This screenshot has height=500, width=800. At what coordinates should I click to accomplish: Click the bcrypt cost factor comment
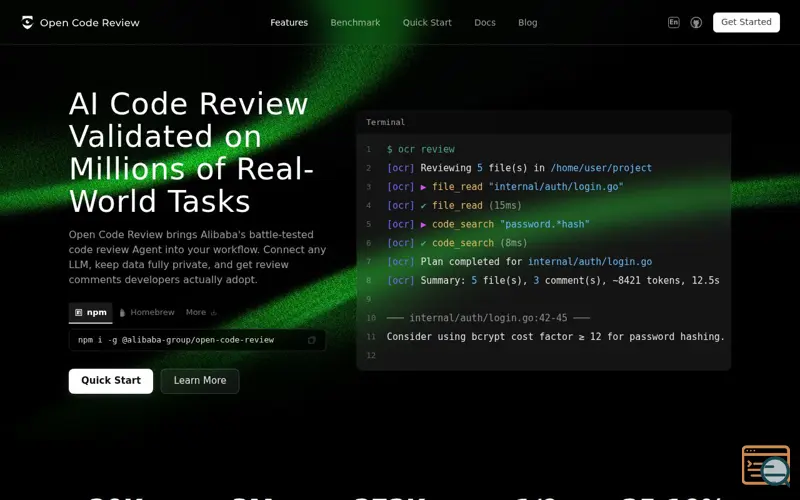coord(556,337)
